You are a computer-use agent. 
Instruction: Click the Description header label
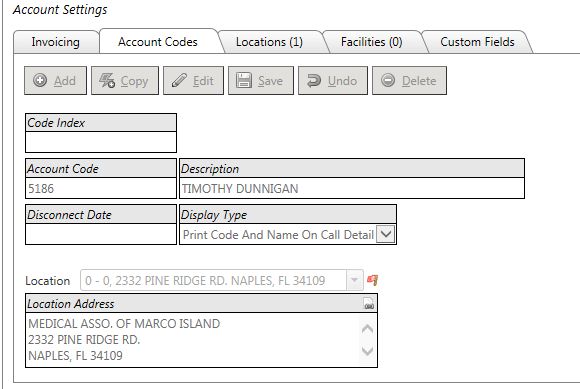(x=210, y=169)
